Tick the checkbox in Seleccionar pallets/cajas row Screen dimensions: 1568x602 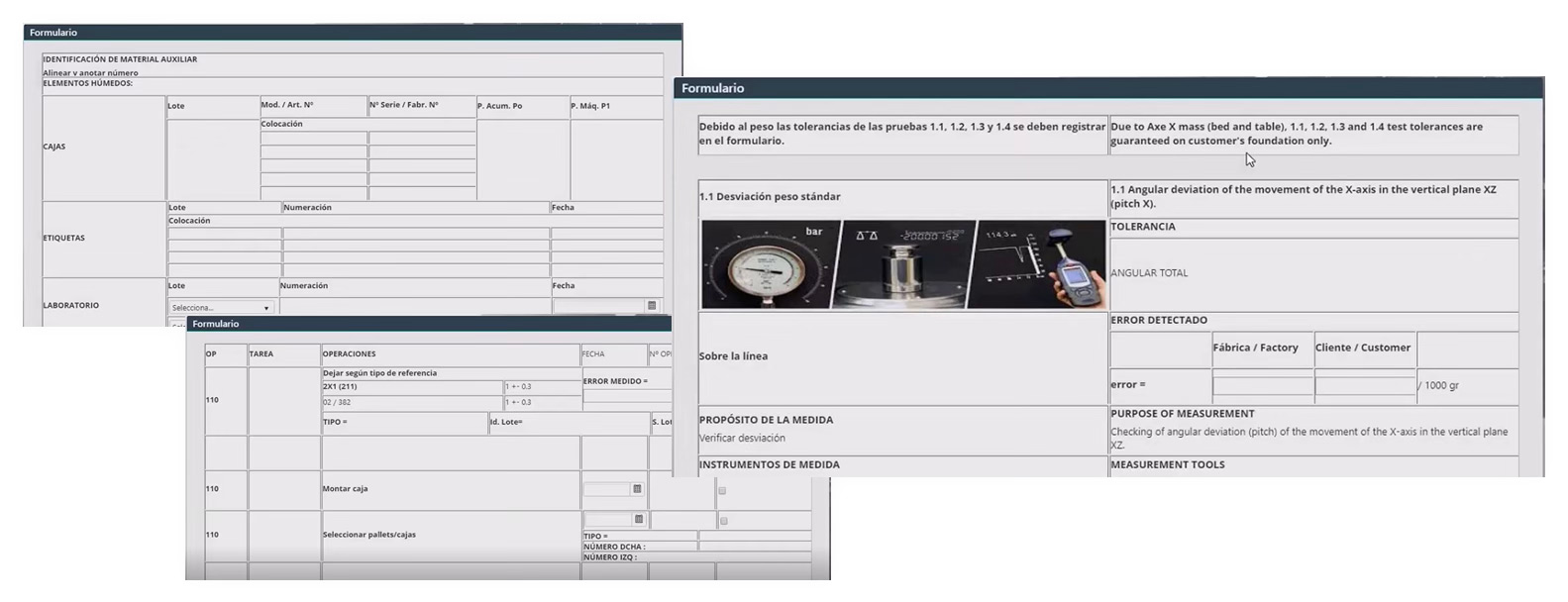[x=723, y=521]
